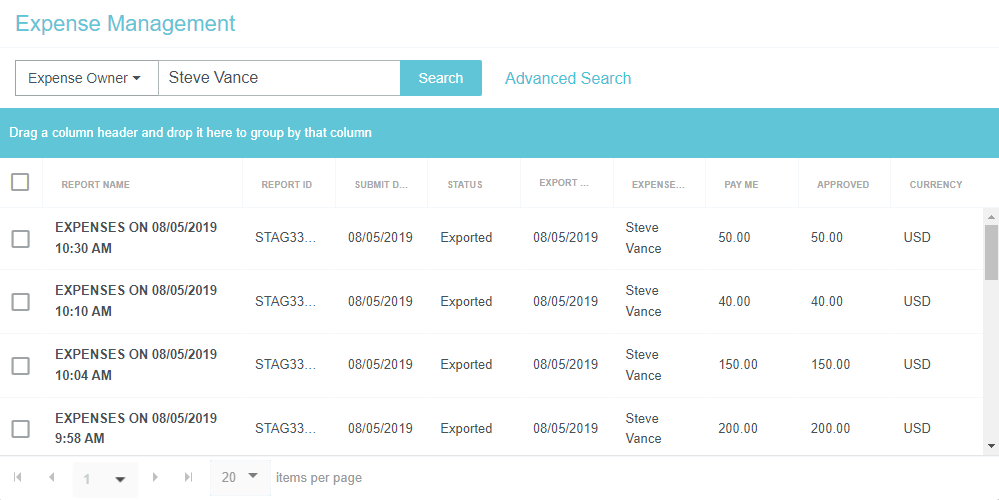Select the 10:10 AM expense report checkbox

pos(20,302)
